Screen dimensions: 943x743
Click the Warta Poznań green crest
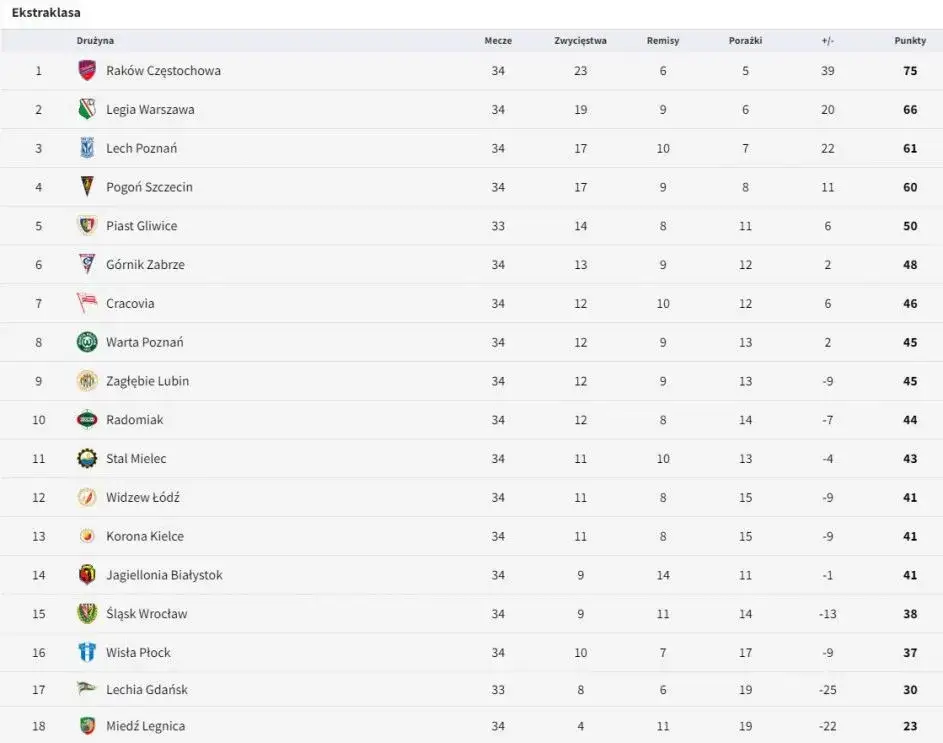point(87,342)
